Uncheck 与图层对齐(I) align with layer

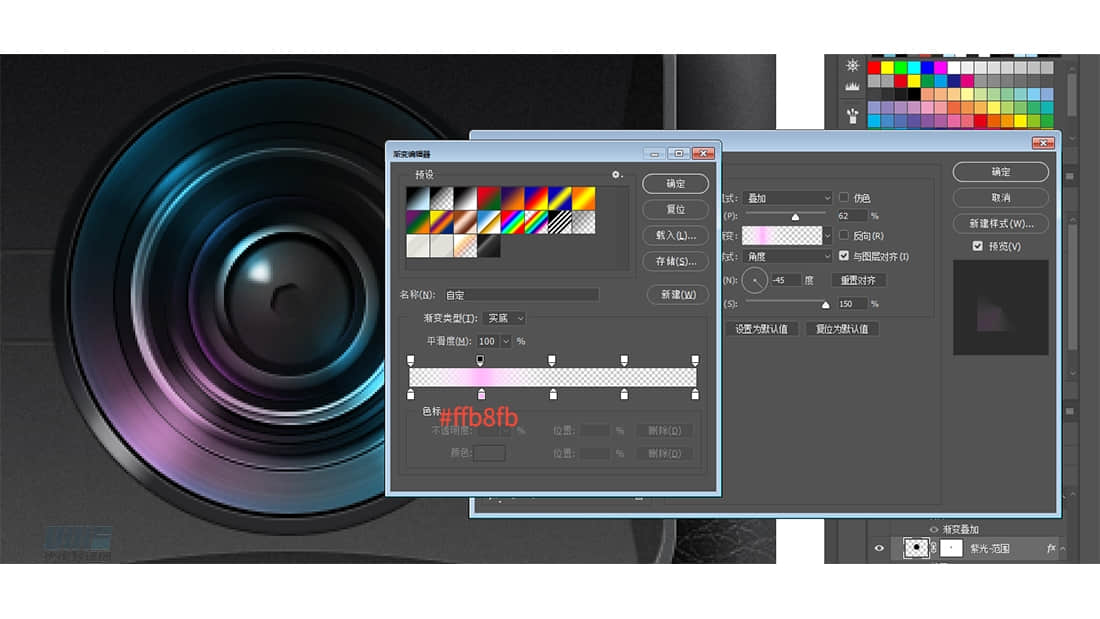pos(844,256)
